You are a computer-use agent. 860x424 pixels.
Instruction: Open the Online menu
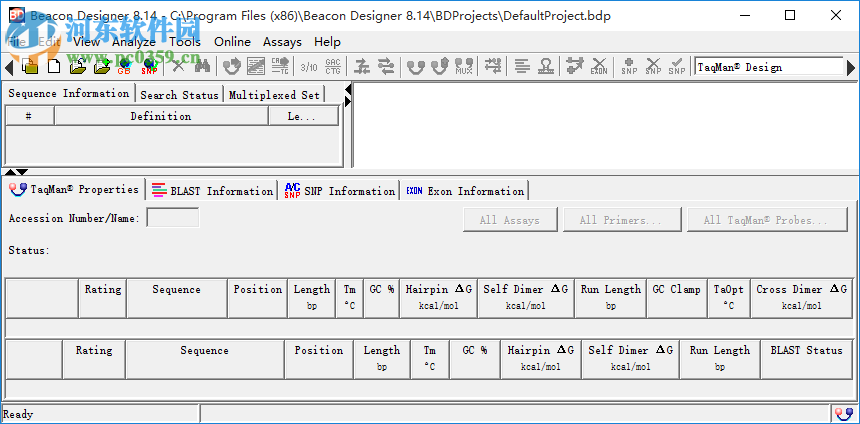point(232,42)
